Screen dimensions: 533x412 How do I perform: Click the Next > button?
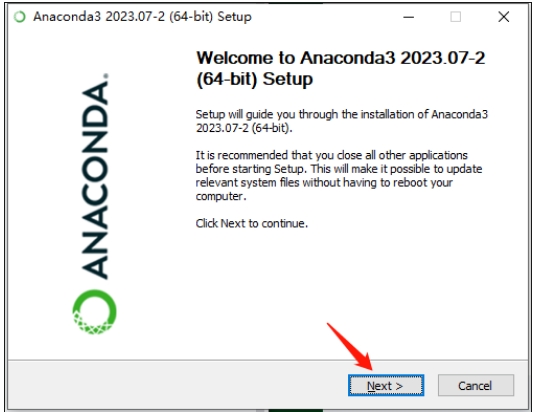coord(386,385)
